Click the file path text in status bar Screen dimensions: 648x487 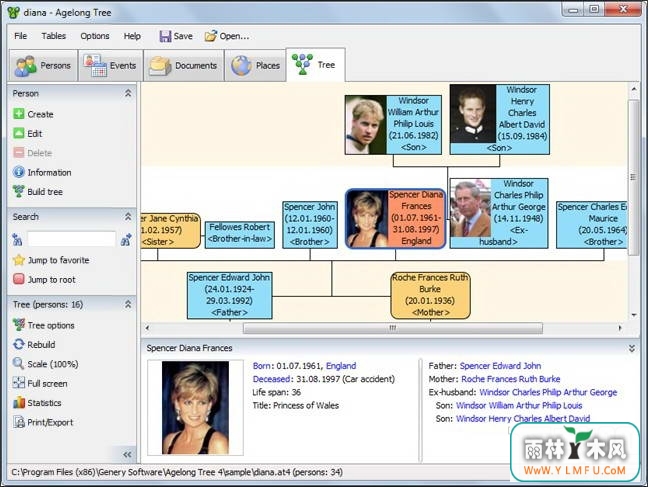[176, 472]
